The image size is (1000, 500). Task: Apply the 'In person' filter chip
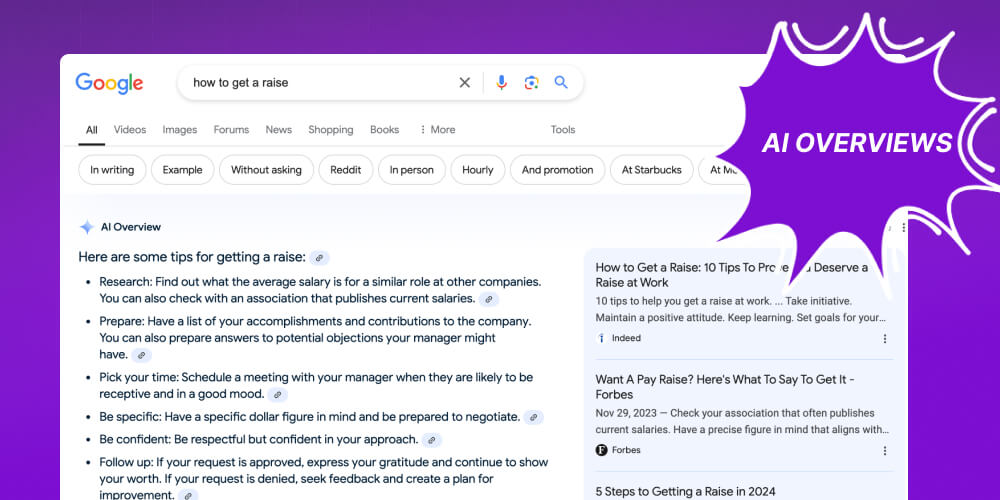tap(412, 170)
